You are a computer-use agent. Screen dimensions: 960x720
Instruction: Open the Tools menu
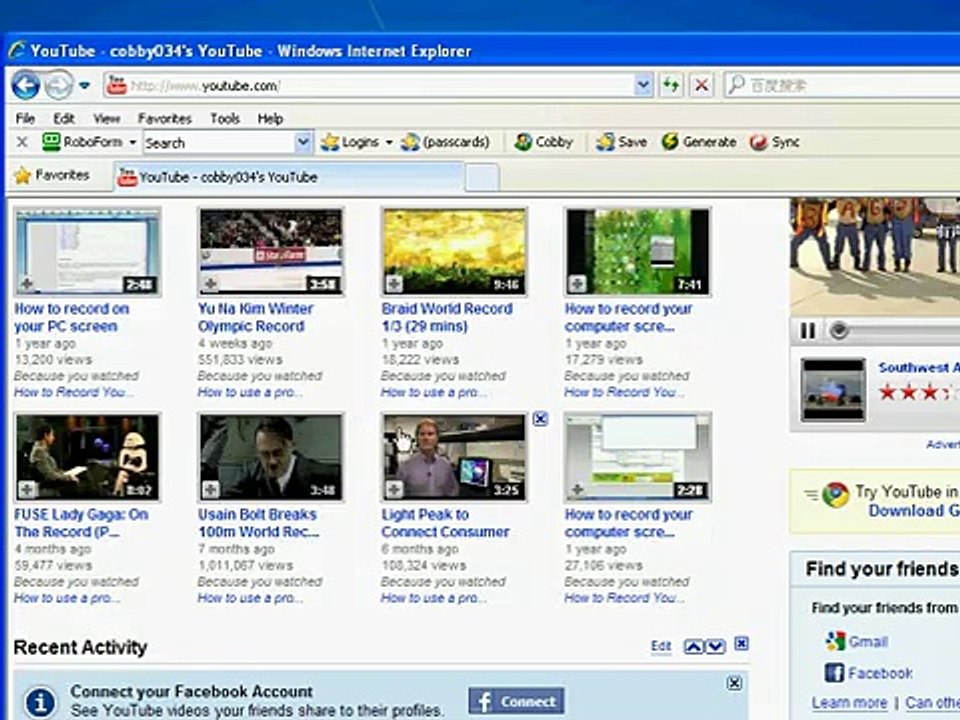pos(225,118)
